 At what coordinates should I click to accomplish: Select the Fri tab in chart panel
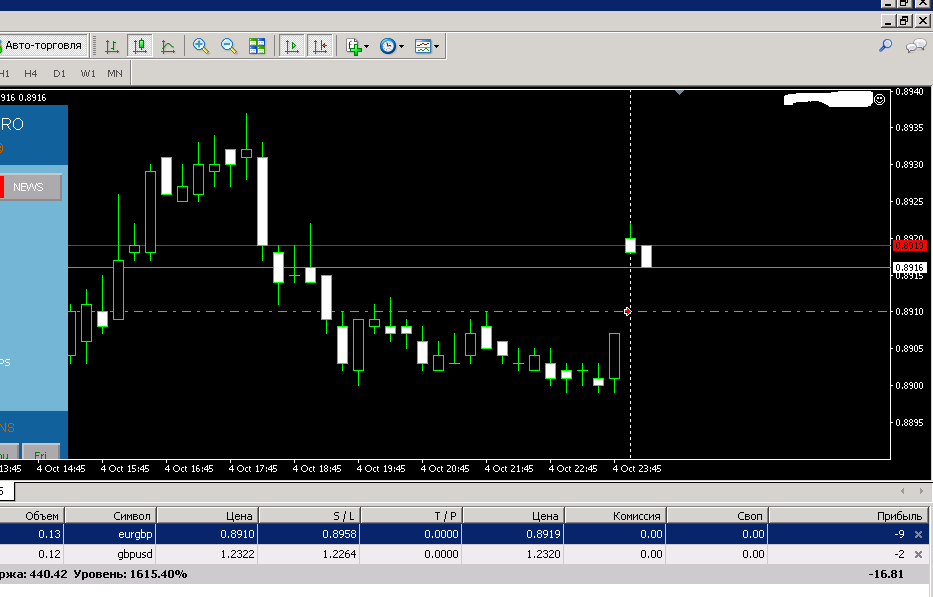coord(40,452)
